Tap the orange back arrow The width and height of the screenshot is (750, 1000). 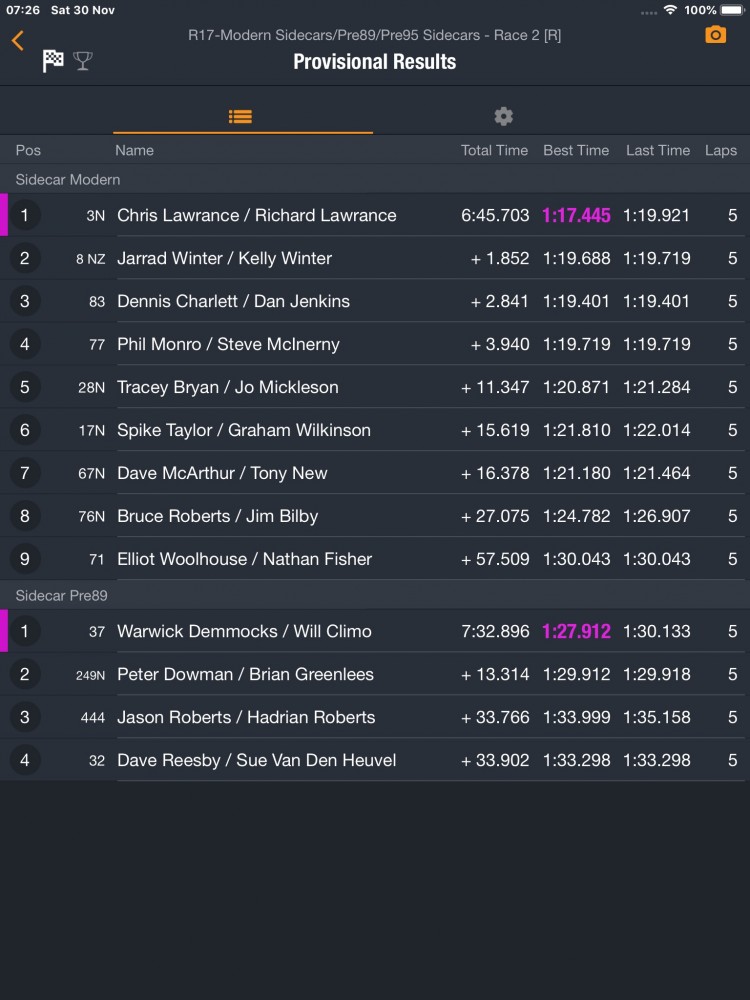click(x=18, y=40)
